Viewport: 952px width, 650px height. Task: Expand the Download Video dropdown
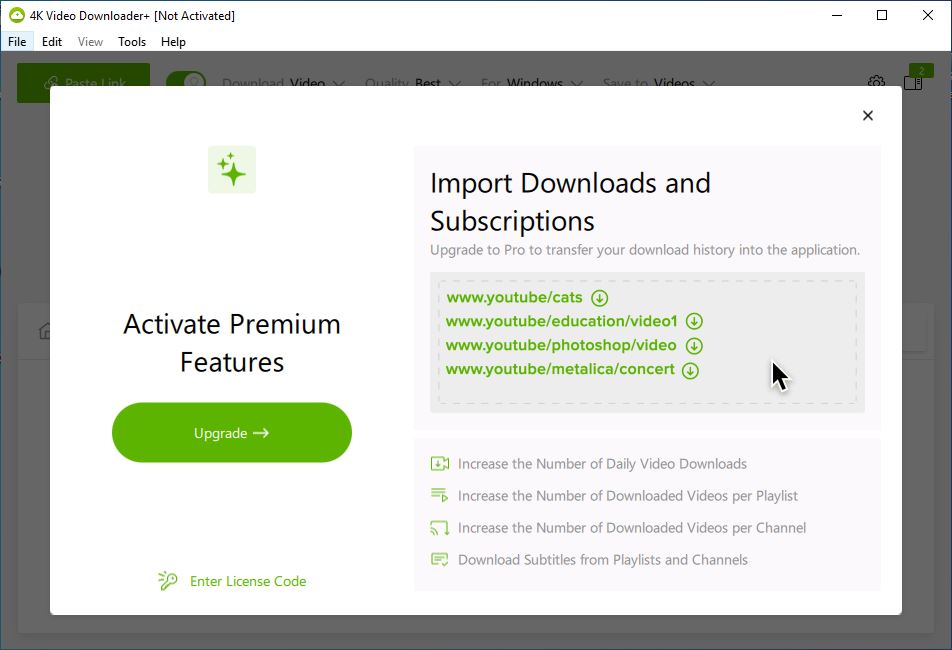(284, 82)
